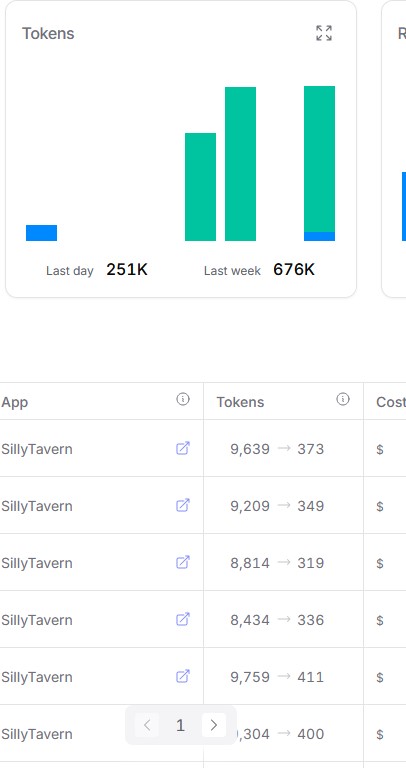406x768 pixels.
Task: Click the 8,814 → 319 tokens cell
Action: point(277,563)
